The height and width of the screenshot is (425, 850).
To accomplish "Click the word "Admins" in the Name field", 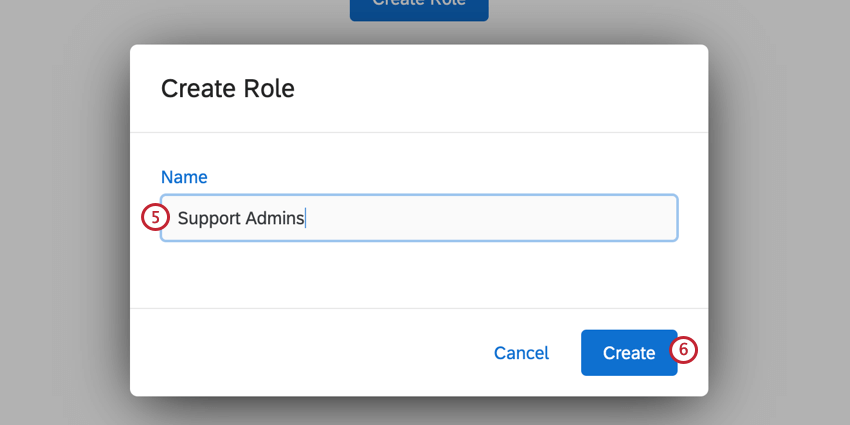I will [x=274, y=218].
